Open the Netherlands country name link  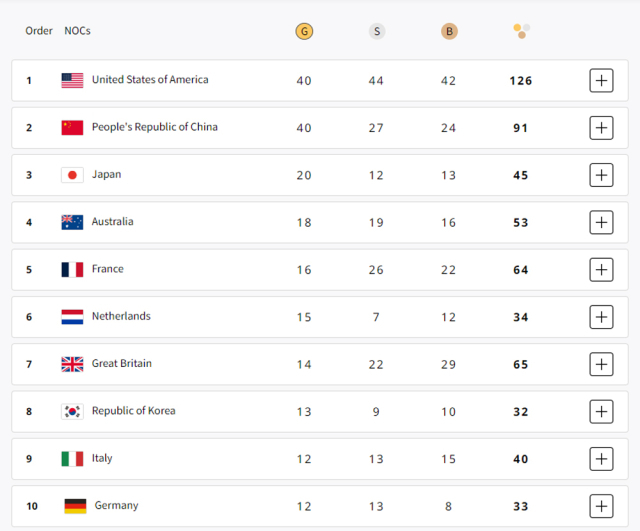(121, 316)
